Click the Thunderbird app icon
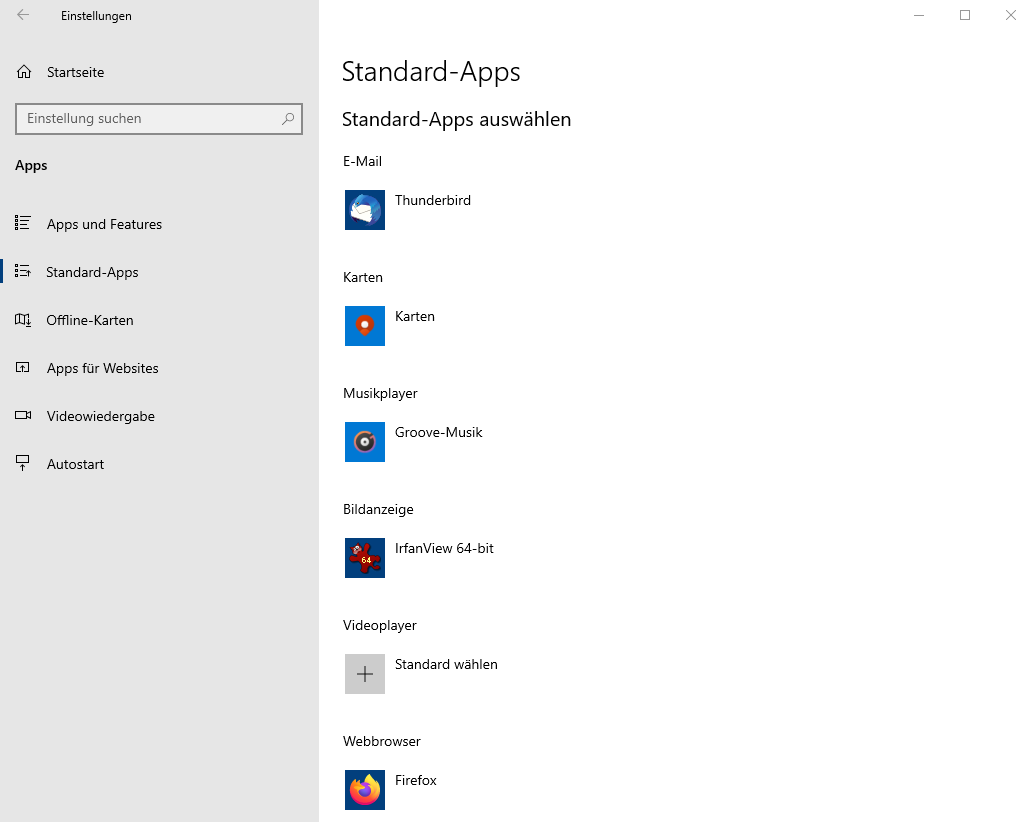The height and width of the screenshot is (822, 1030). pos(365,210)
